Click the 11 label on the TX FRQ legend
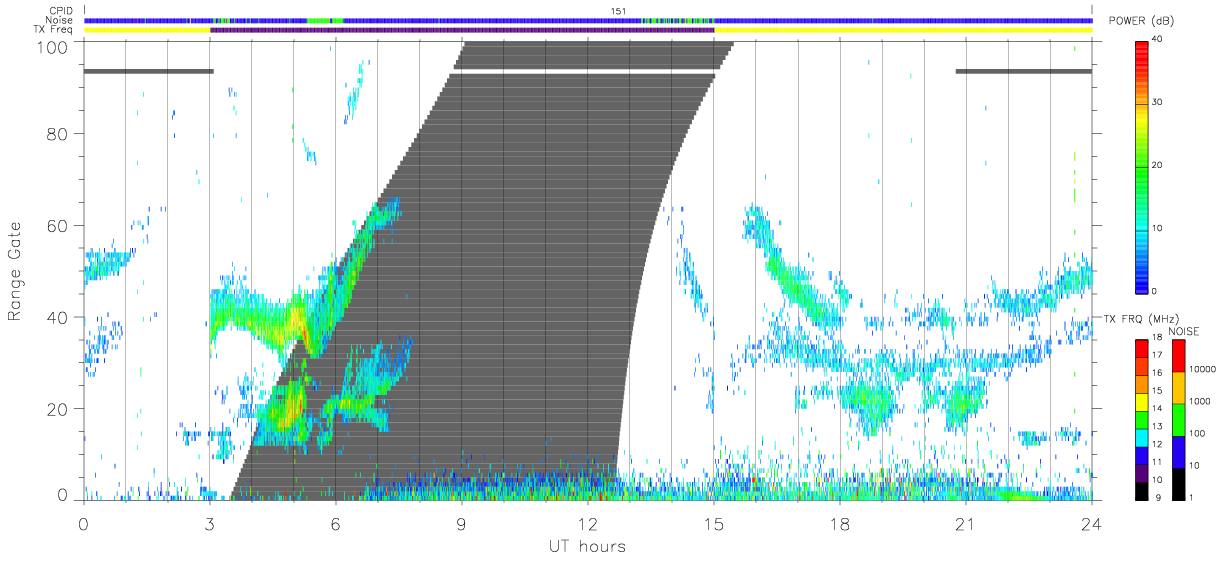Image resolution: width=1228 pixels, height=567 pixels. [x=1158, y=462]
